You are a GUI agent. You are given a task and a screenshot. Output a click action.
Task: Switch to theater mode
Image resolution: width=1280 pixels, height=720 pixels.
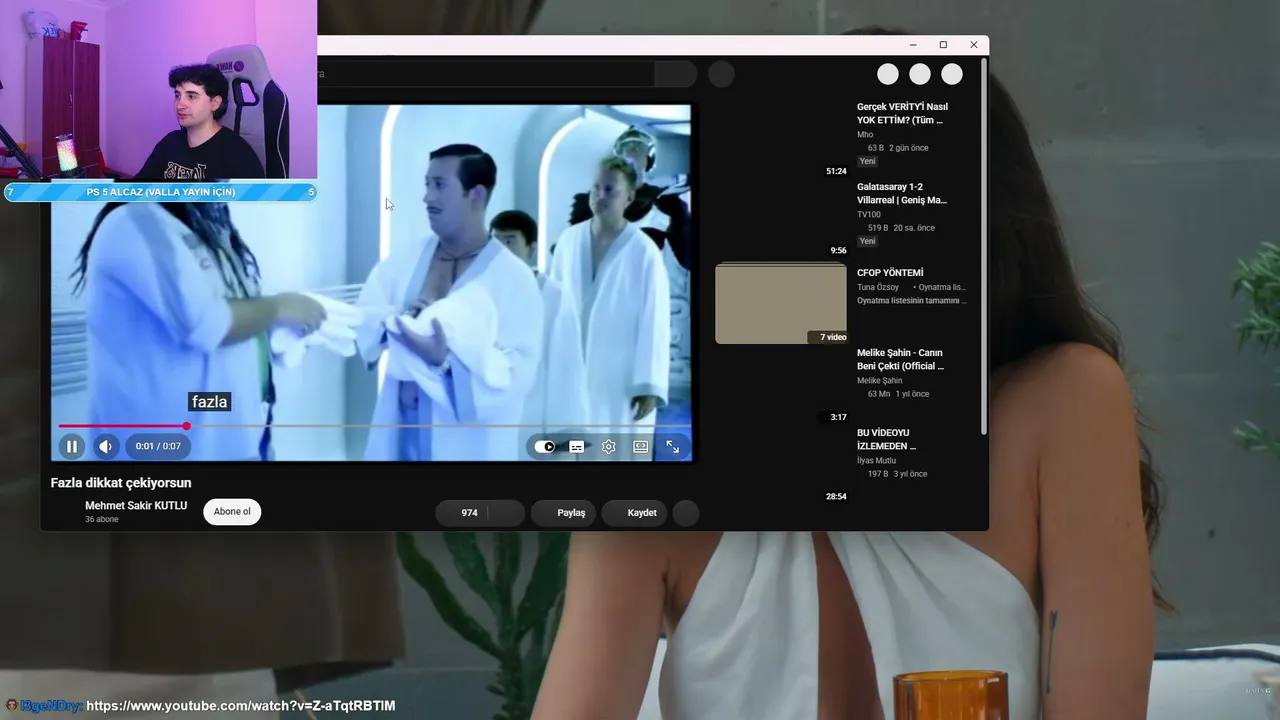coord(641,447)
